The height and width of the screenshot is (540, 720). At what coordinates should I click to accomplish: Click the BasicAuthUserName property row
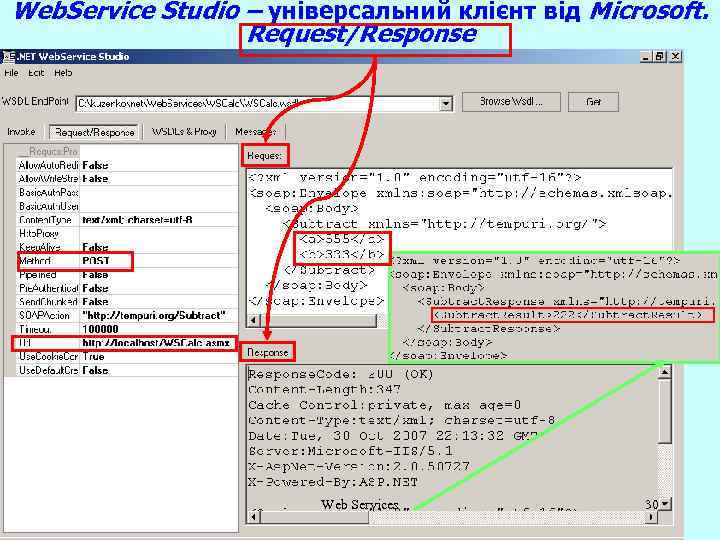click(x=127, y=206)
